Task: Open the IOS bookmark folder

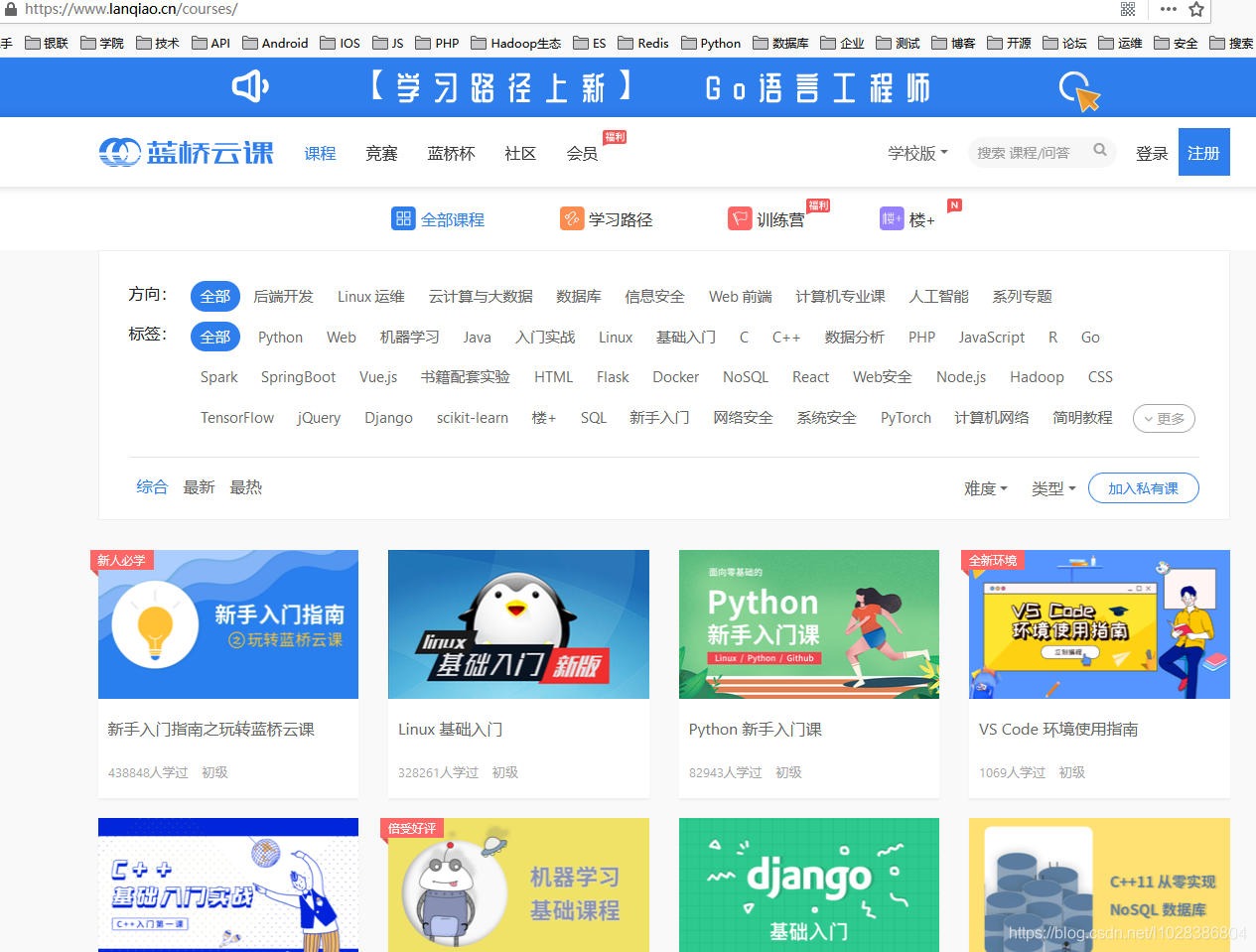Action: tap(340, 43)
